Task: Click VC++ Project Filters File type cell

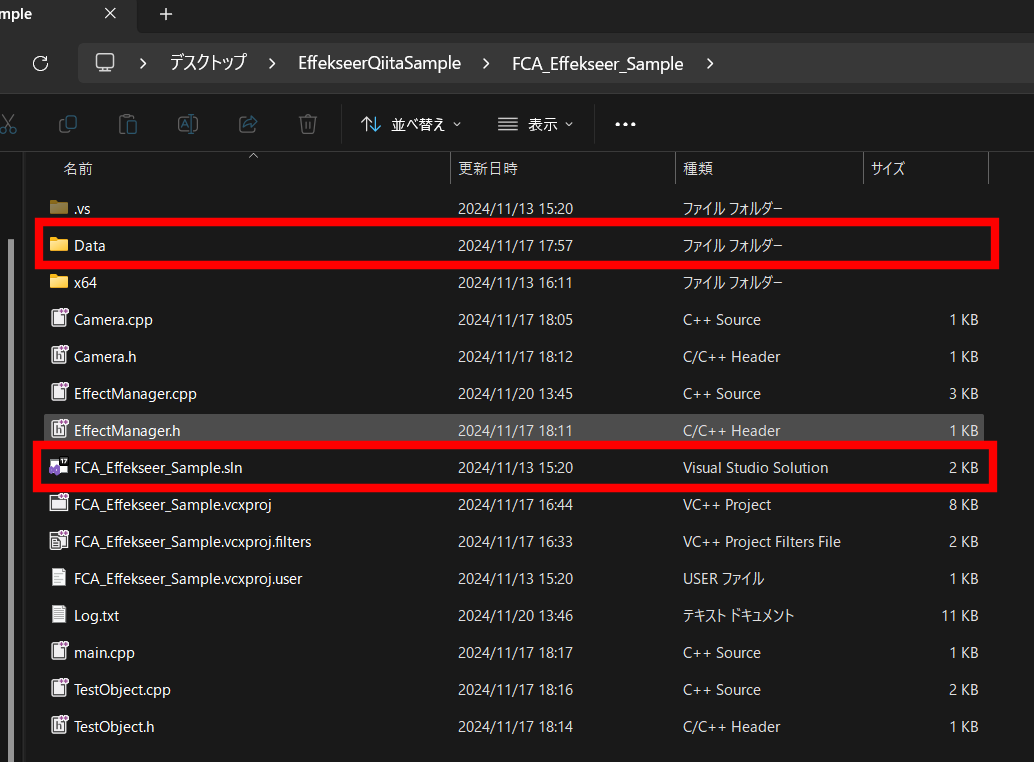Action: 762,542
